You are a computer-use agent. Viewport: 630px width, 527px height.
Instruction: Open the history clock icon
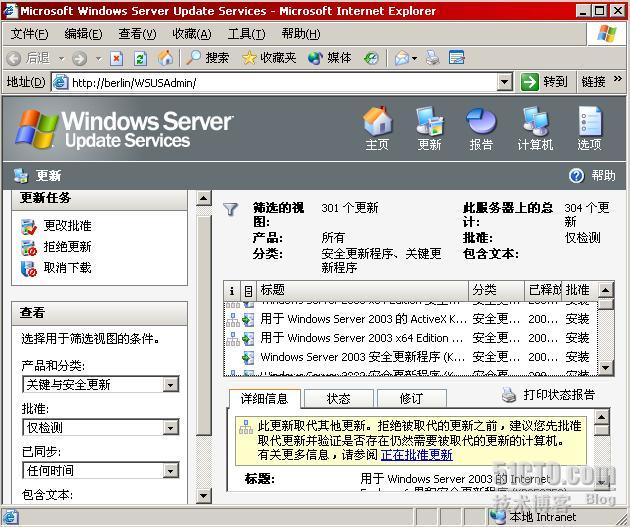(371, 59)
